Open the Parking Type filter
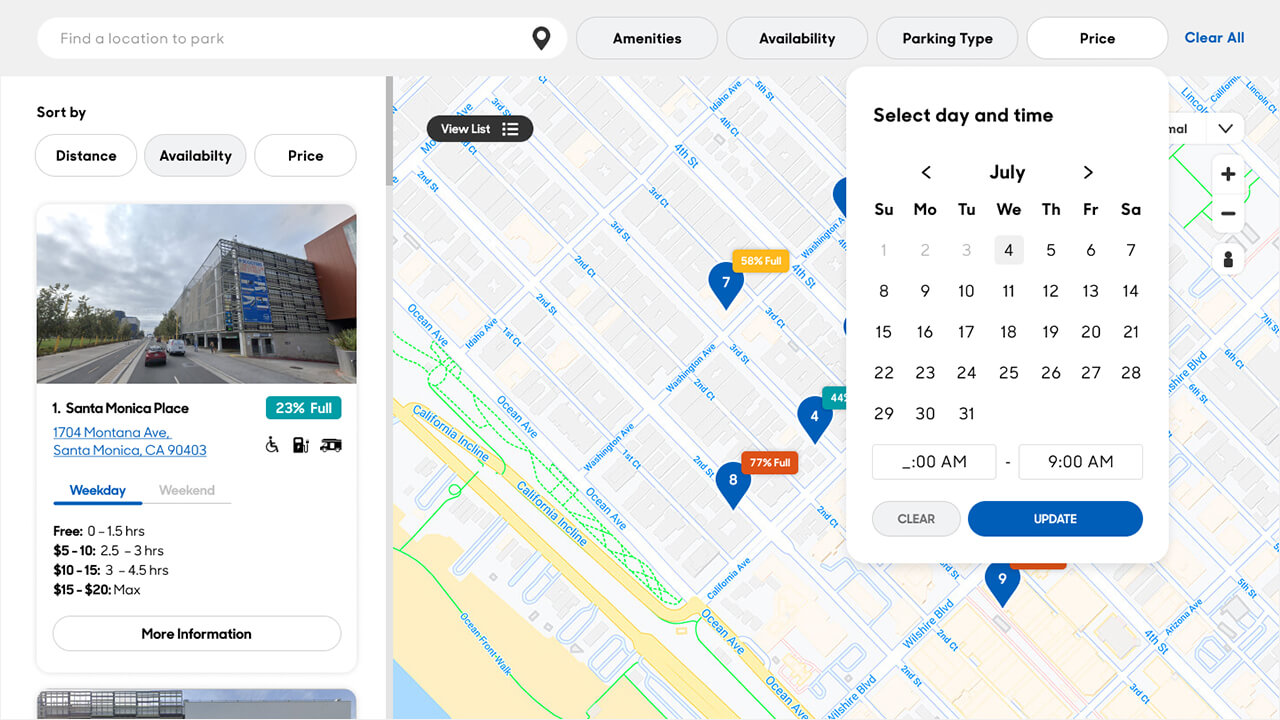The width and height of the screenshot is (1280, 720). point(947,38)
